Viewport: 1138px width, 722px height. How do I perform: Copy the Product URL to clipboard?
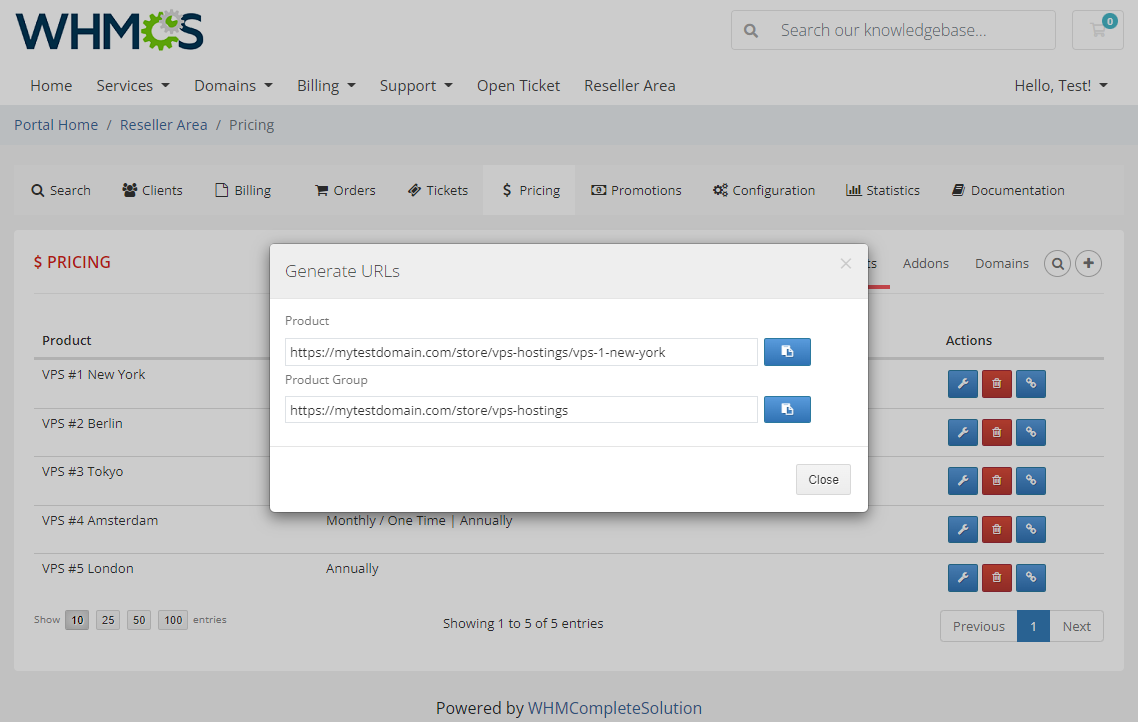pyautogui.click(x=787, y=351)
